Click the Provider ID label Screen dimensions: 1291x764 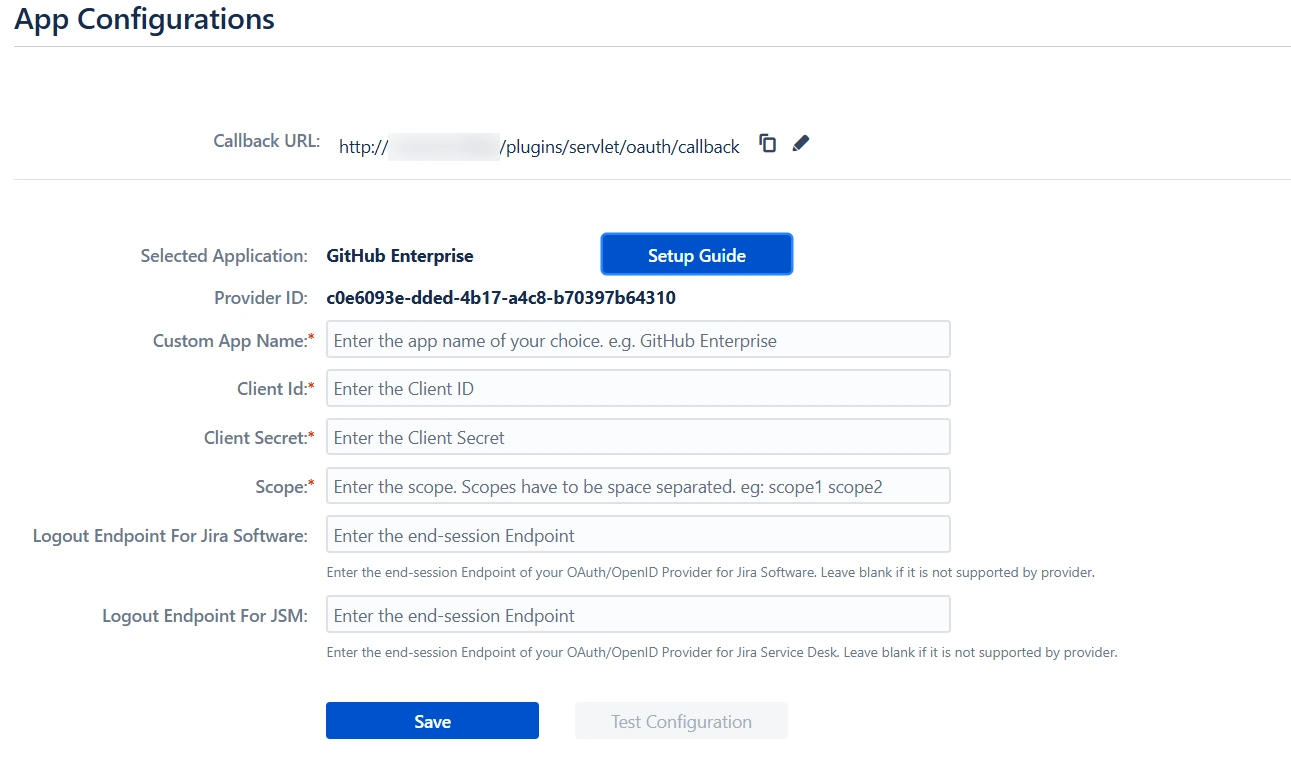coord(261,298)
